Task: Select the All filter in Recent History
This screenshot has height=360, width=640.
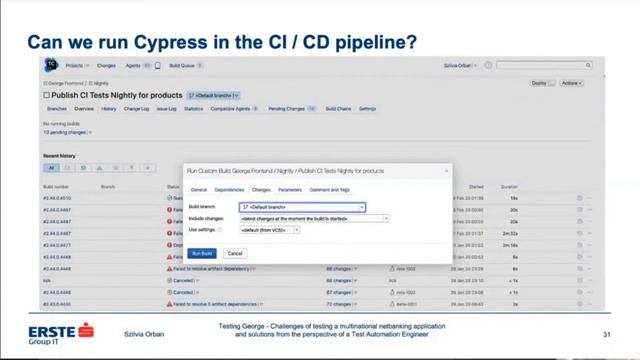Action: tap(51, 168)
